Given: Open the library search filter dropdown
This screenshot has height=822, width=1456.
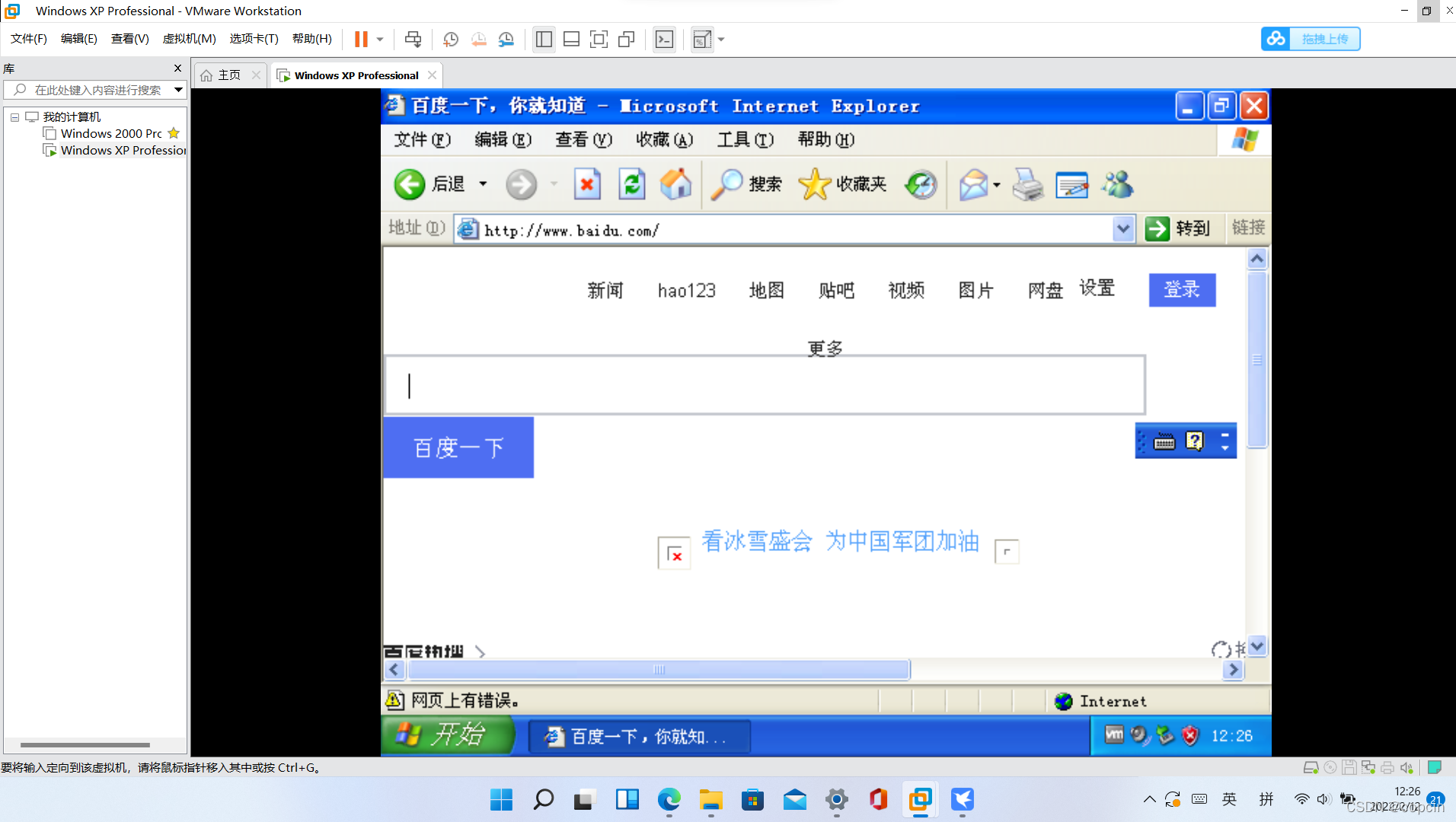Looking at the screenshot, I should pyautogui.click(x=178, y=90).
